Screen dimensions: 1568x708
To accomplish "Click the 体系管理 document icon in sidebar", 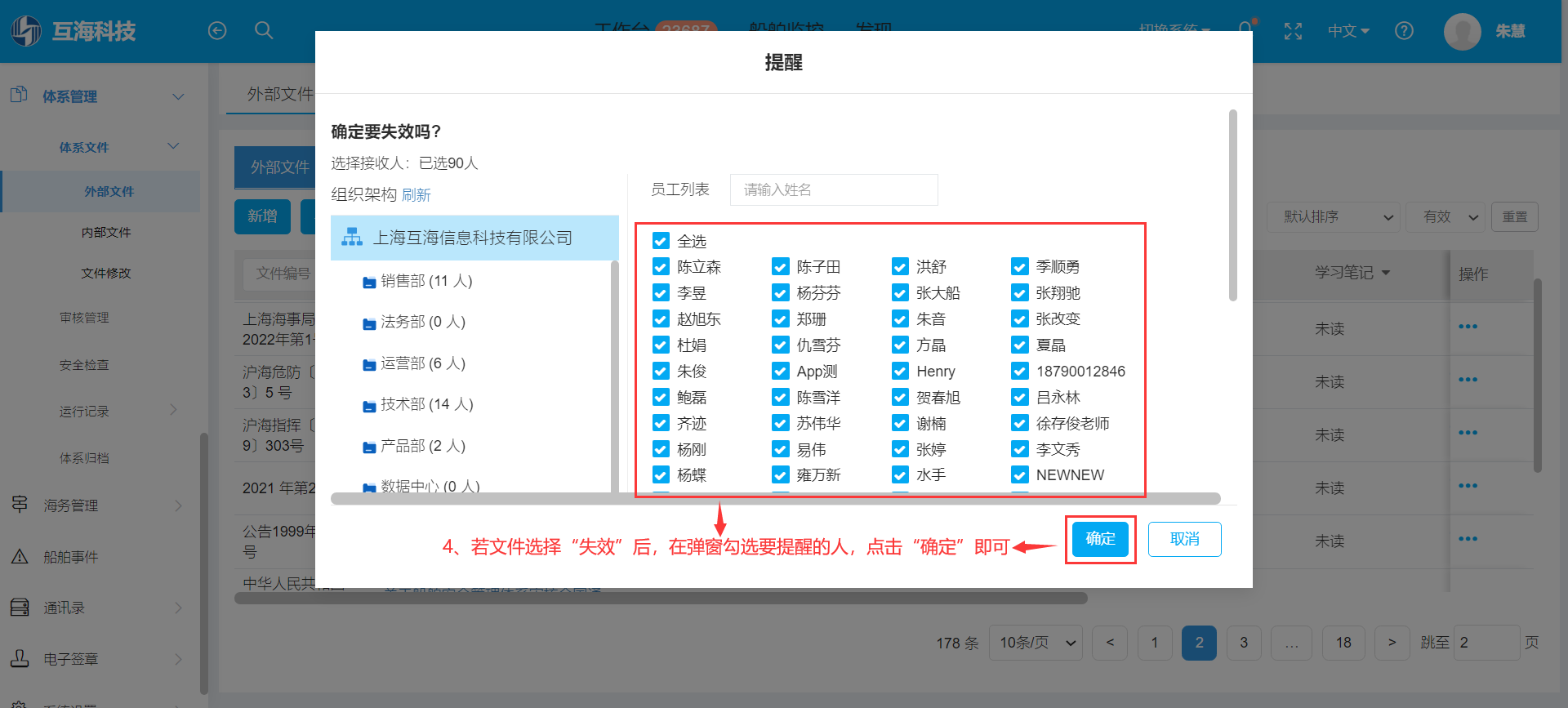I will tap(19, 96).
